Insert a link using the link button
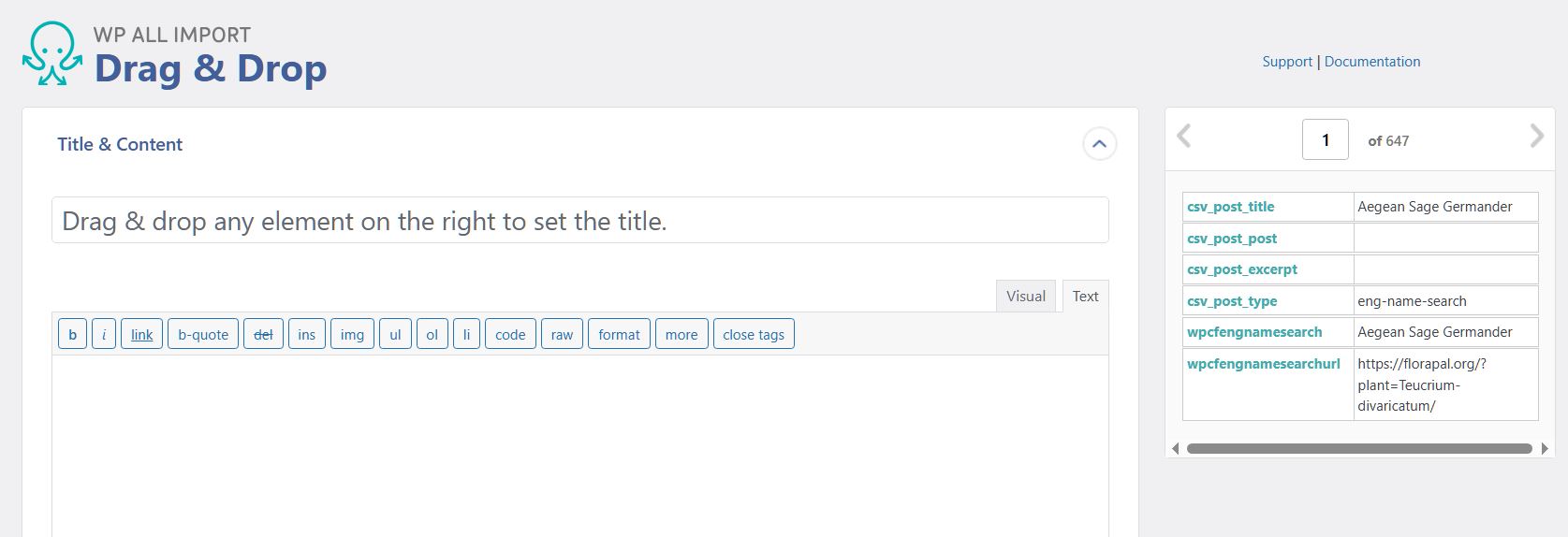Viewport: 1568px width, 537px height. coord(142,334)
